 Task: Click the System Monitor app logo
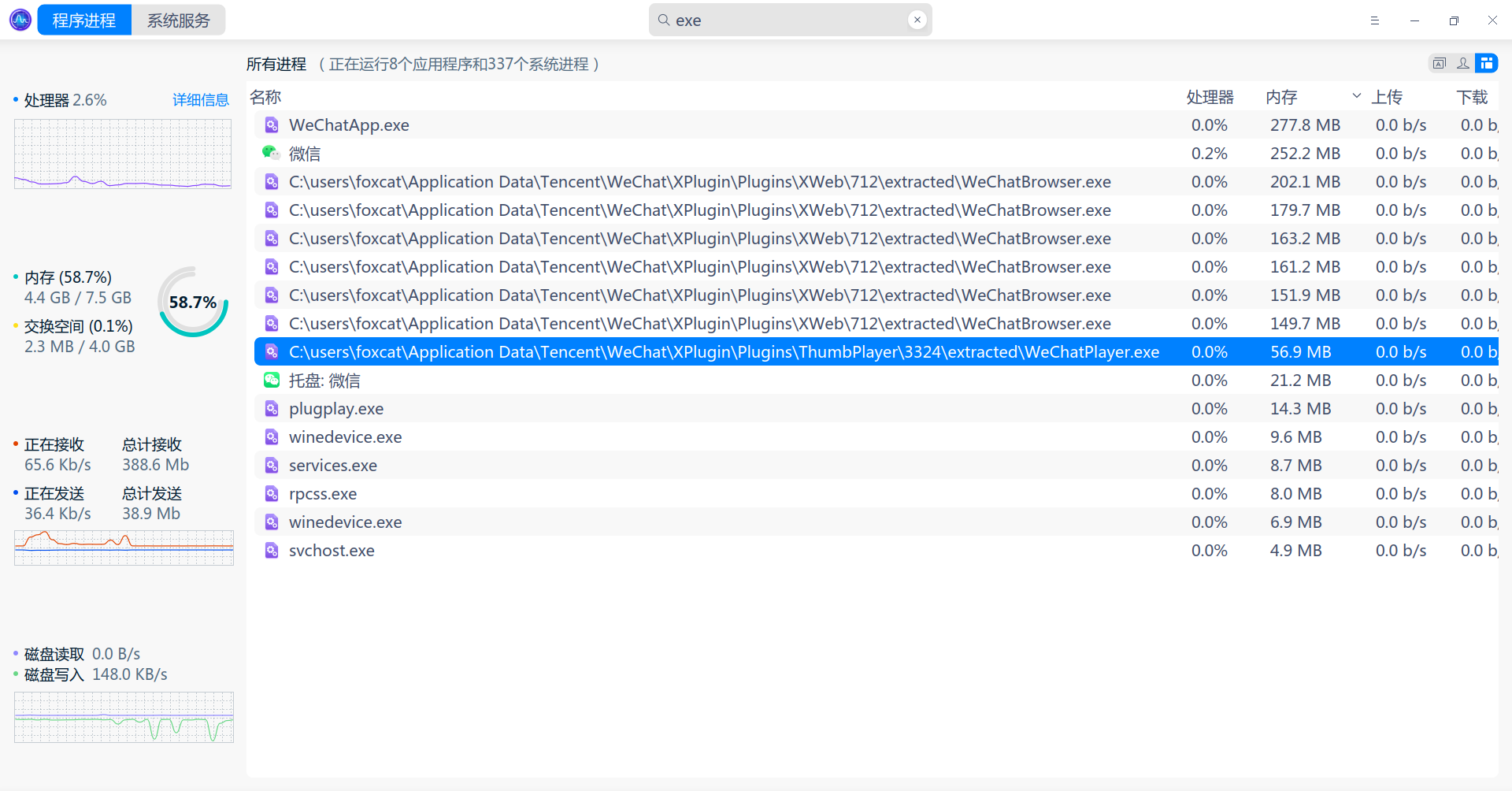(x=20, y=20)
